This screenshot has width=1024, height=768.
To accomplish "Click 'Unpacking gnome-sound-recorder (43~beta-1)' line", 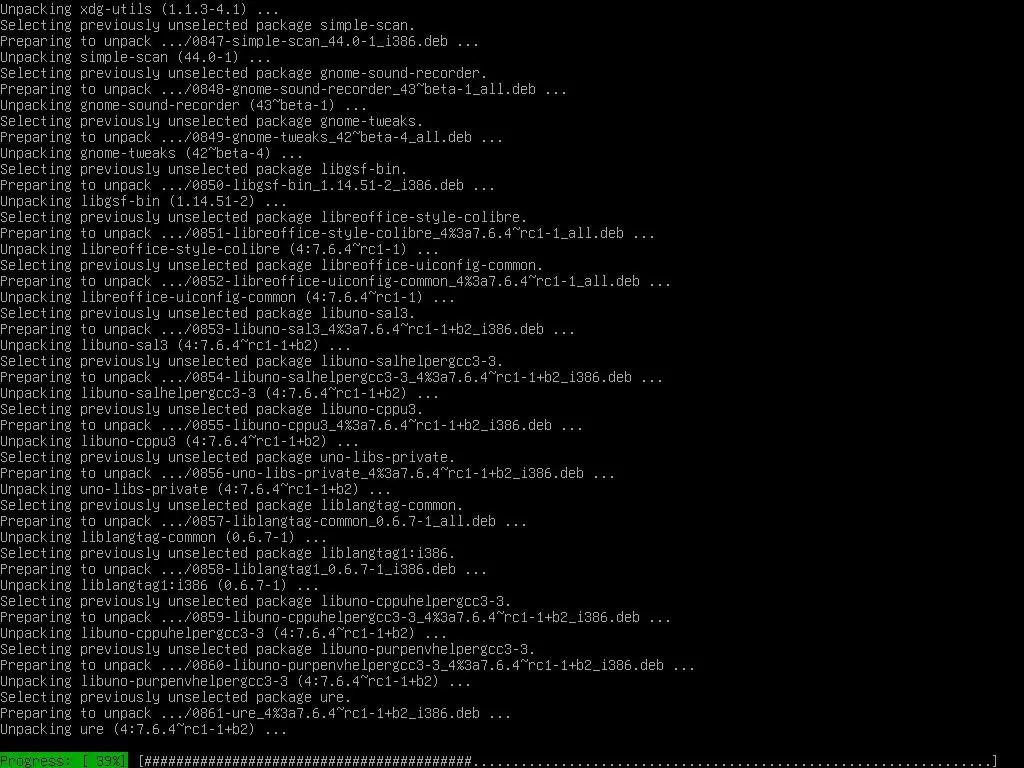I will (x=184, y=105).
